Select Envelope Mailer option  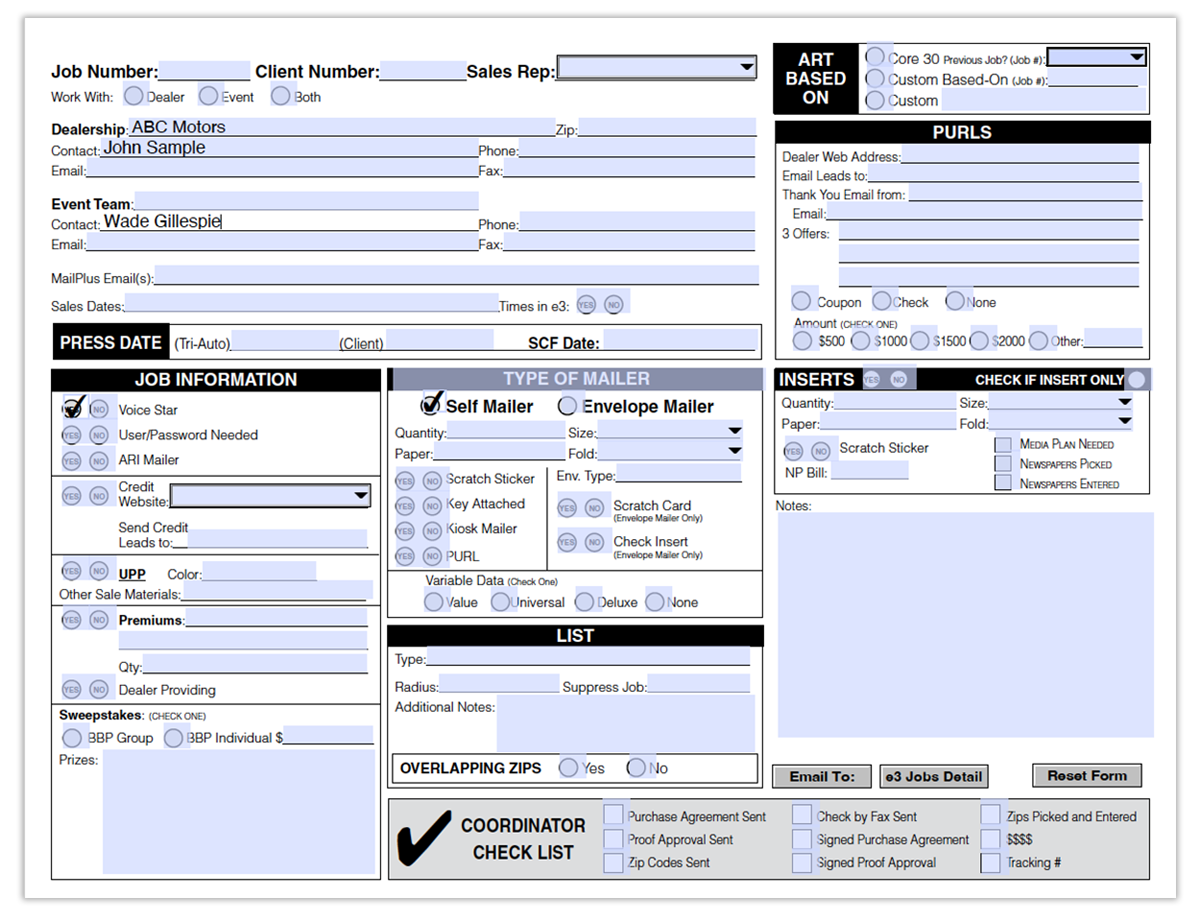click(568, 406)
